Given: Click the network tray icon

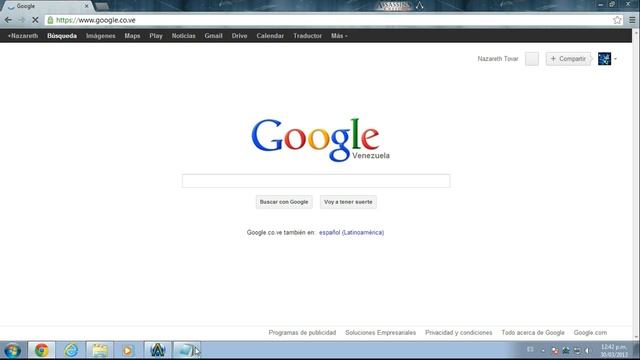Looking at the screenshot, I should 577,351.
